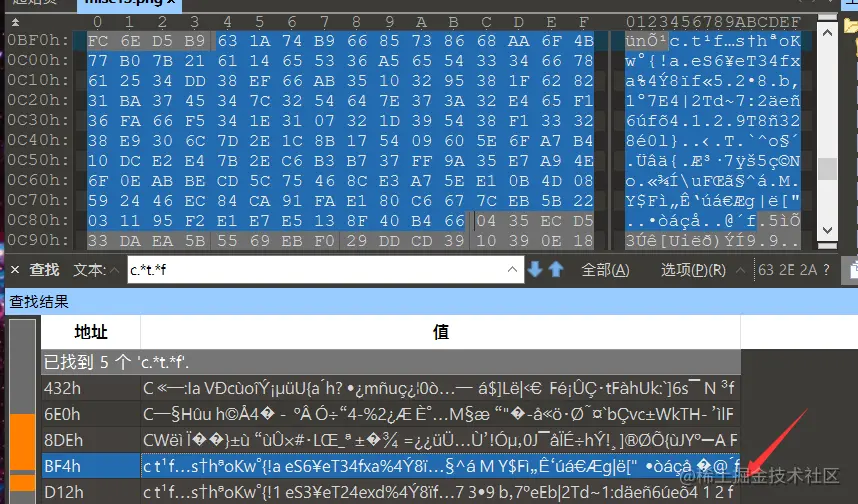858x504 pixels.
Task: Click the 0C10h address label
Action: click(38, 80)
